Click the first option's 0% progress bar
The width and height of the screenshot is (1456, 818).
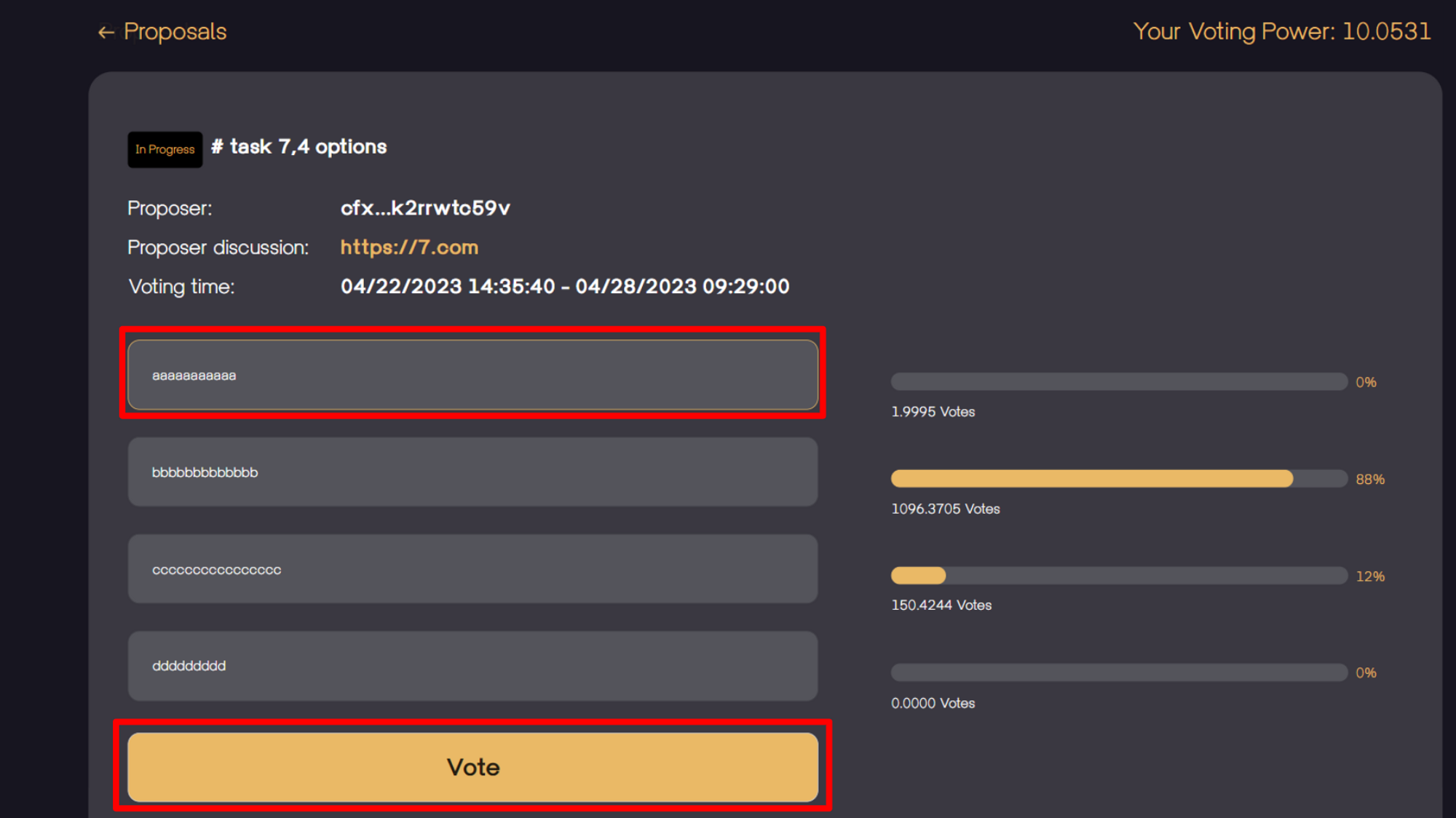click(x=1119, y=382)
